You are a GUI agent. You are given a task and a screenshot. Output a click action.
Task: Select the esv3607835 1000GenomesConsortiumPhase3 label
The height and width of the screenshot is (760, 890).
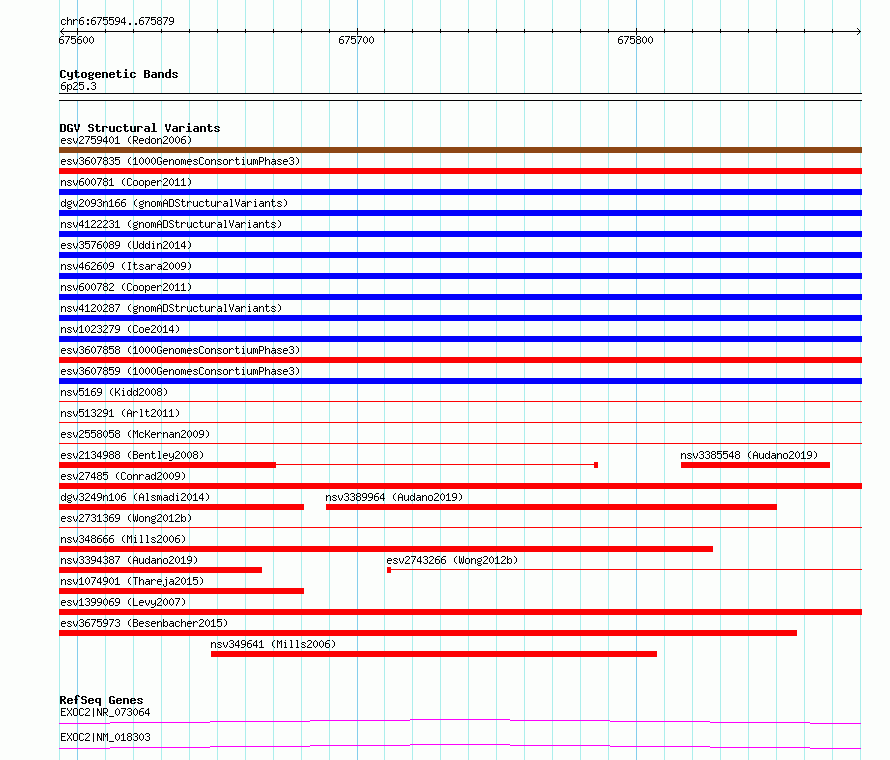click(x=180, y=161)
